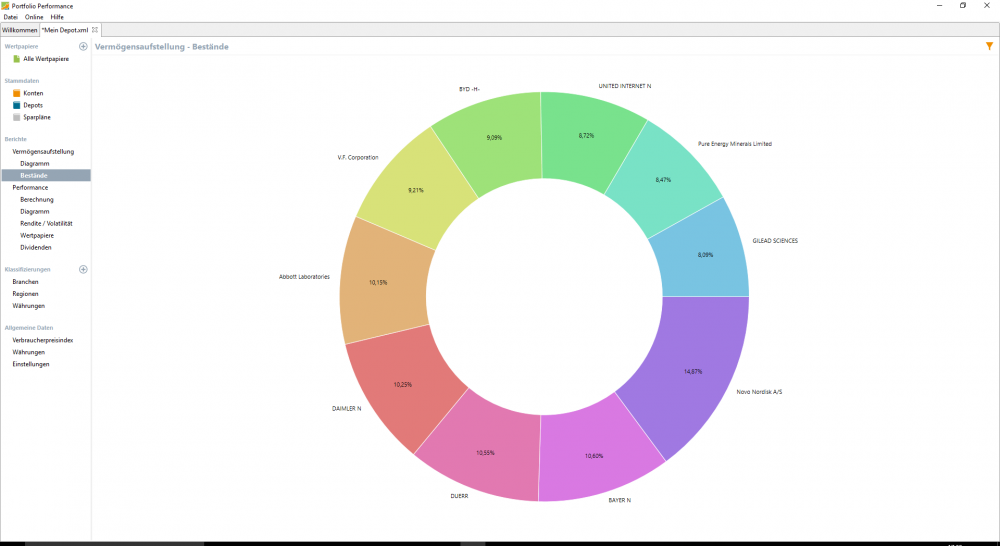Select Performance in the sidebar
Viewport: 1000px width, 546px height.
pos(30,188)
